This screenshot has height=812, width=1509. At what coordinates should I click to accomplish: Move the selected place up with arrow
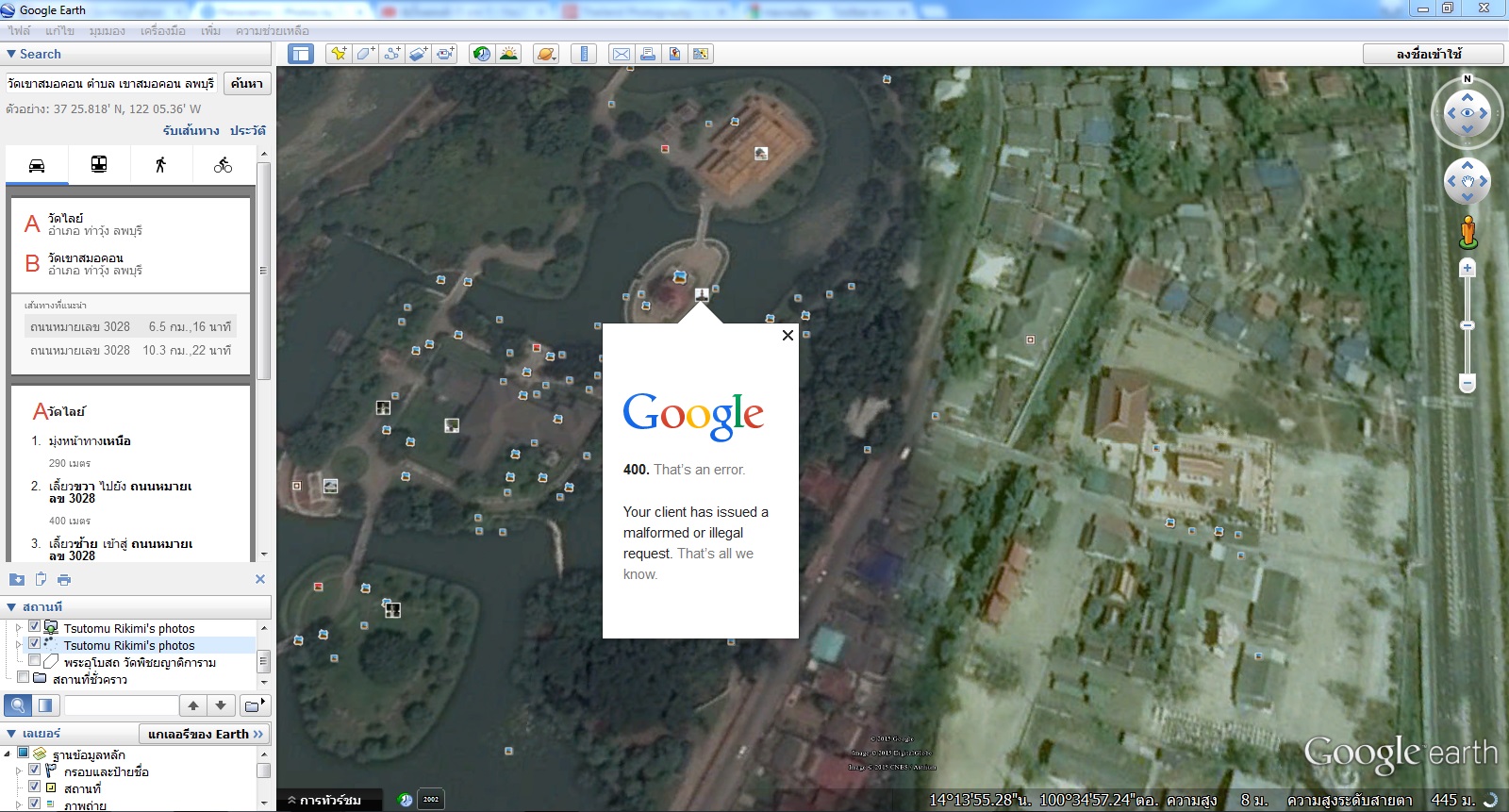pyautogui.click(x=193, y=705)
